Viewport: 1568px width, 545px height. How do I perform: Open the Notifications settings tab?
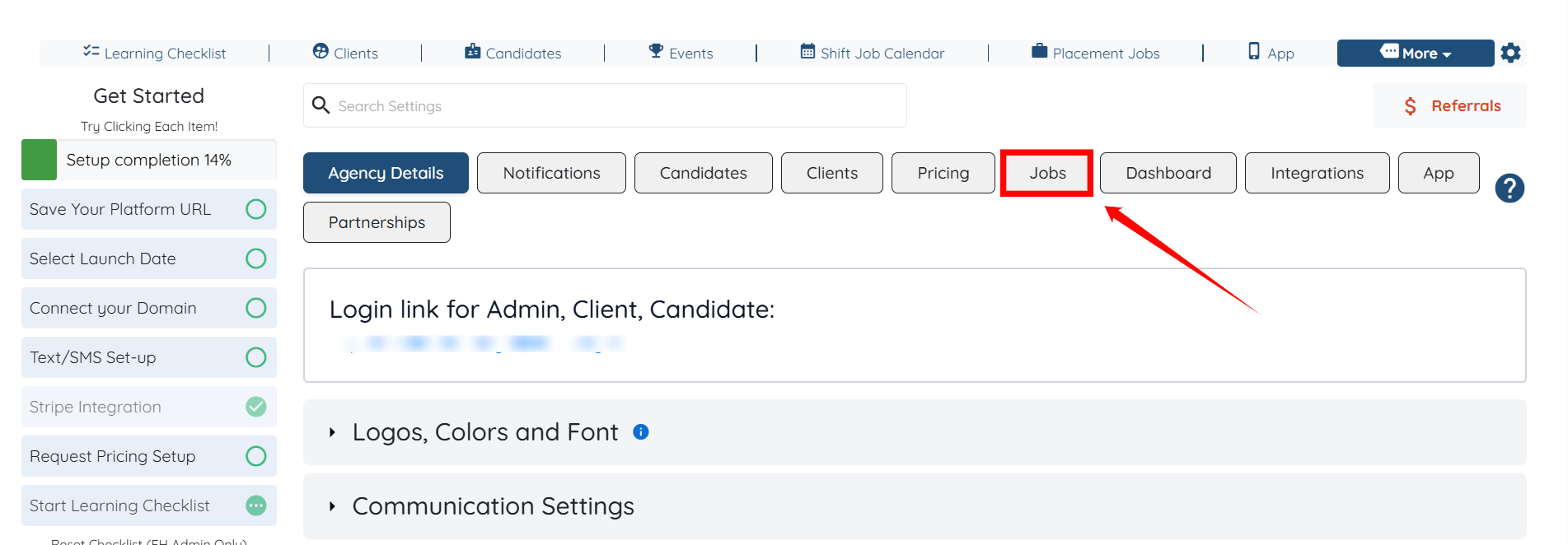point(551,173)
